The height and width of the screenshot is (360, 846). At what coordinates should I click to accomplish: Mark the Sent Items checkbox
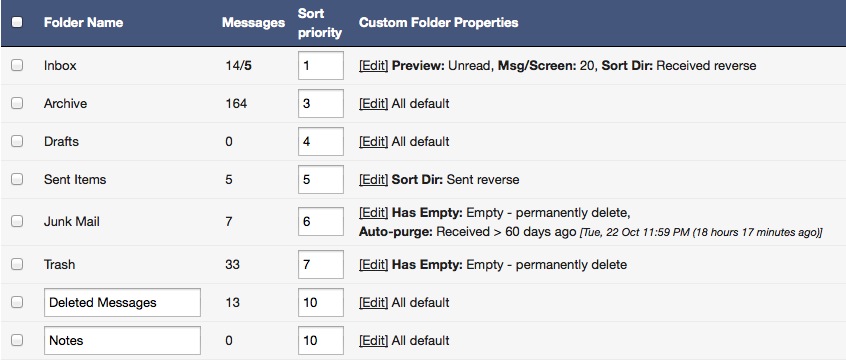[x=17, y=179]
